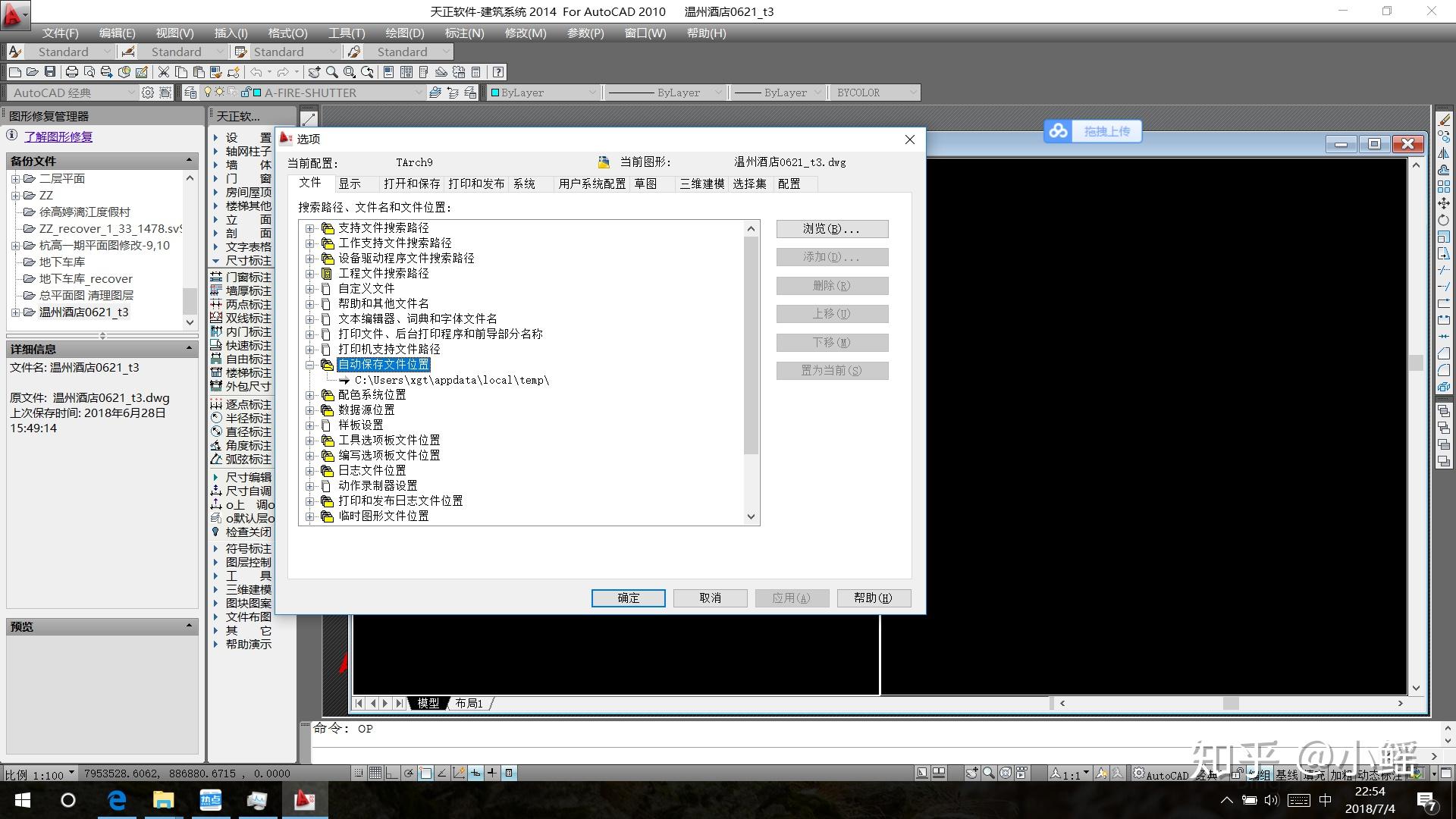Open the Properties palette icon
This screenshot has height=819, width=1456.
(388, 72)
